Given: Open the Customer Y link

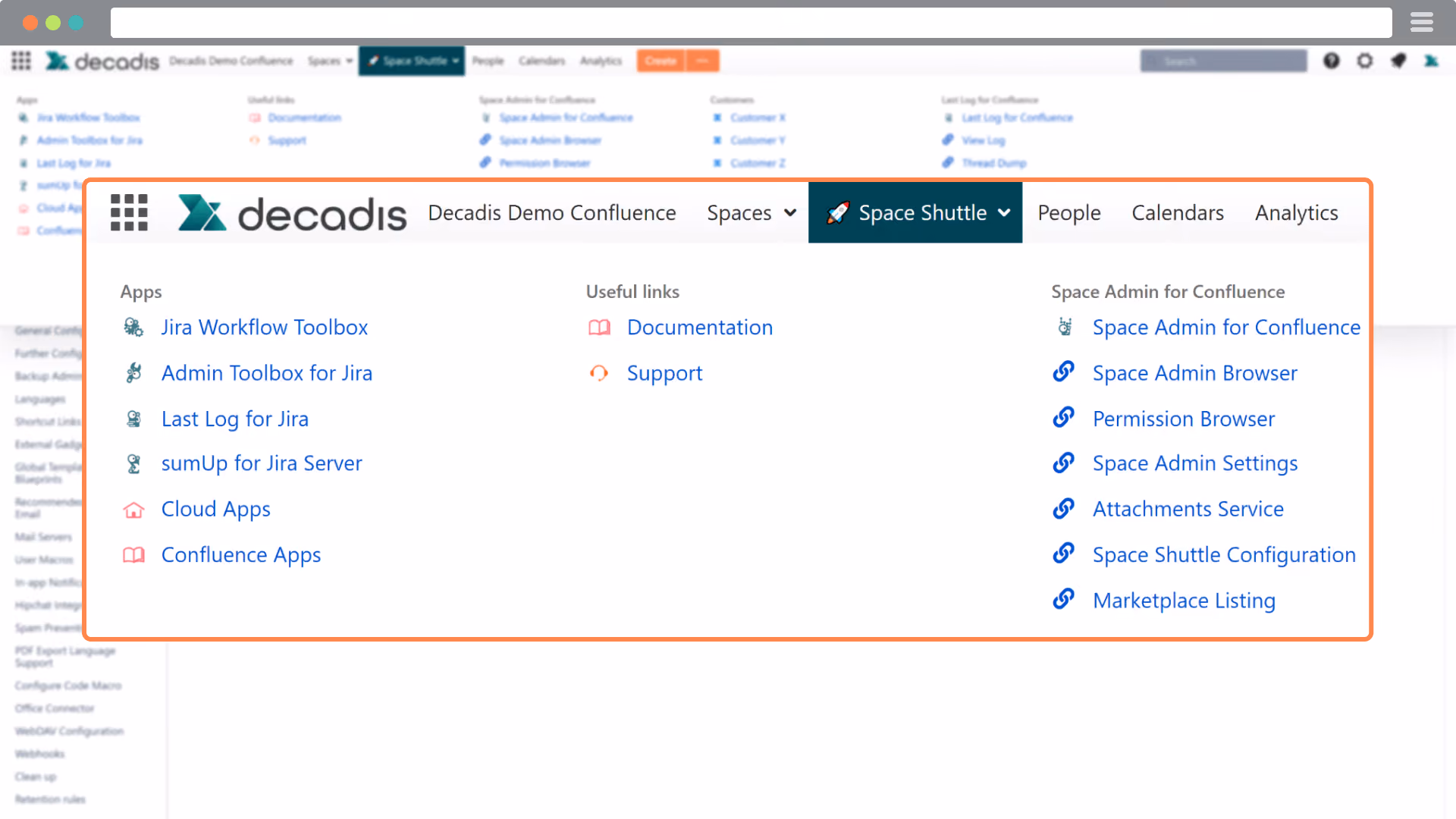Looking at the screenshot, I should coord(758,140).
